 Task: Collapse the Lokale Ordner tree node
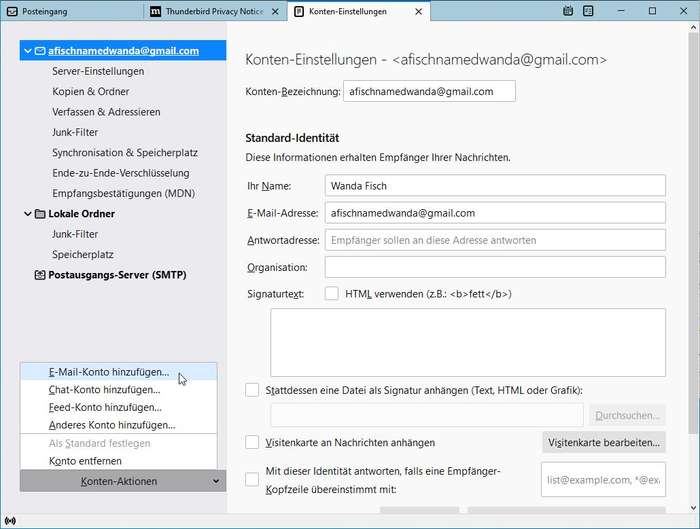pyautogui.click(x=27, y=214)
